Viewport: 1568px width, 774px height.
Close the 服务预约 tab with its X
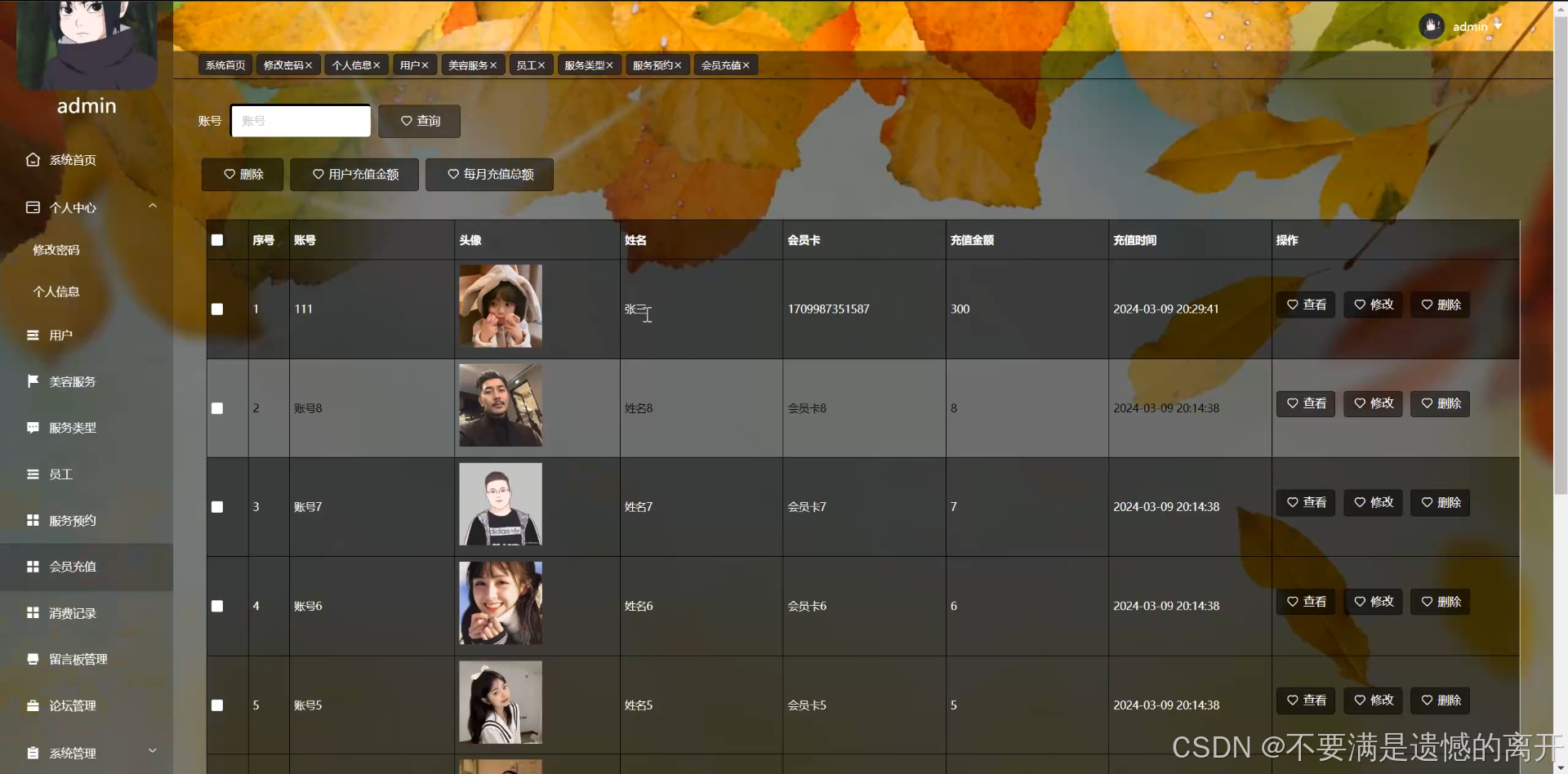click(678, 65)
